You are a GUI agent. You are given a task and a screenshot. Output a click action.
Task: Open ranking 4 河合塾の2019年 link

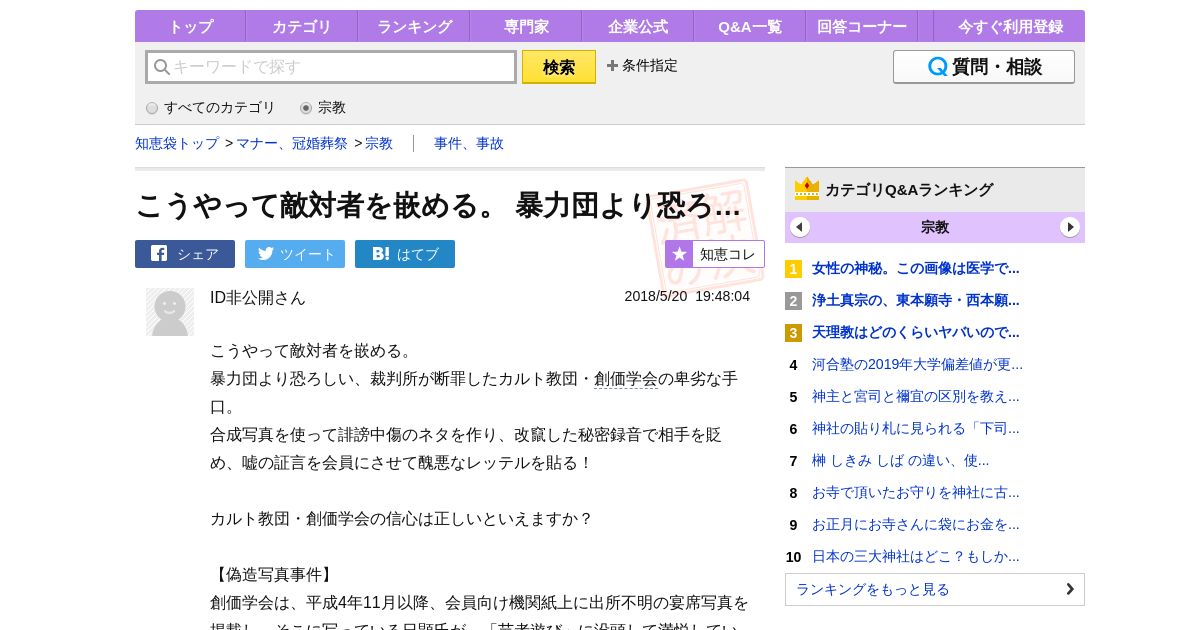[x=917, y=364]
